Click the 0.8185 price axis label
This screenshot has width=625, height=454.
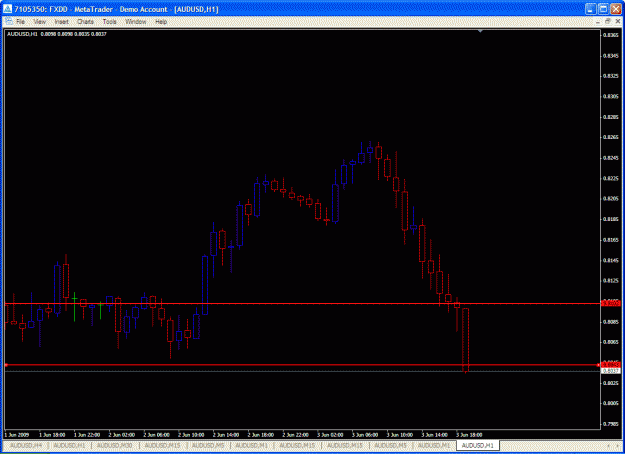[x=610, y=219]
